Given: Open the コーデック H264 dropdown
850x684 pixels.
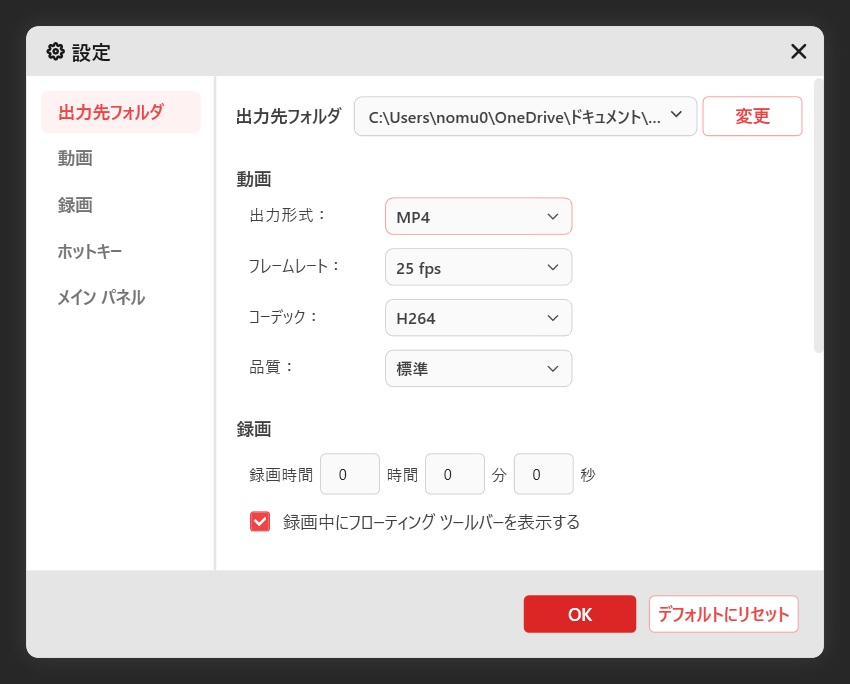Looking at the screenshot, I should 478,318.
